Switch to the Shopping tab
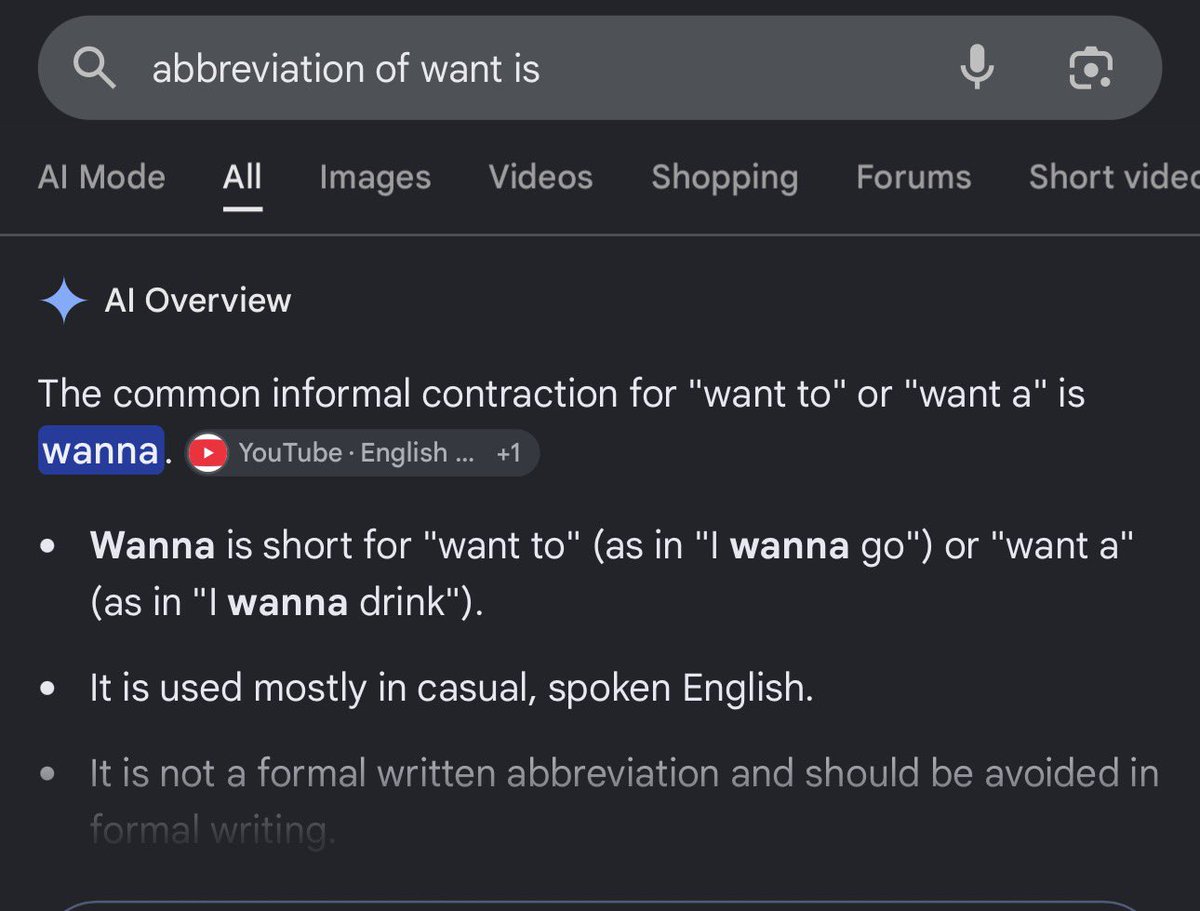This screenshot has height=911, width=1200. point(725,177)
